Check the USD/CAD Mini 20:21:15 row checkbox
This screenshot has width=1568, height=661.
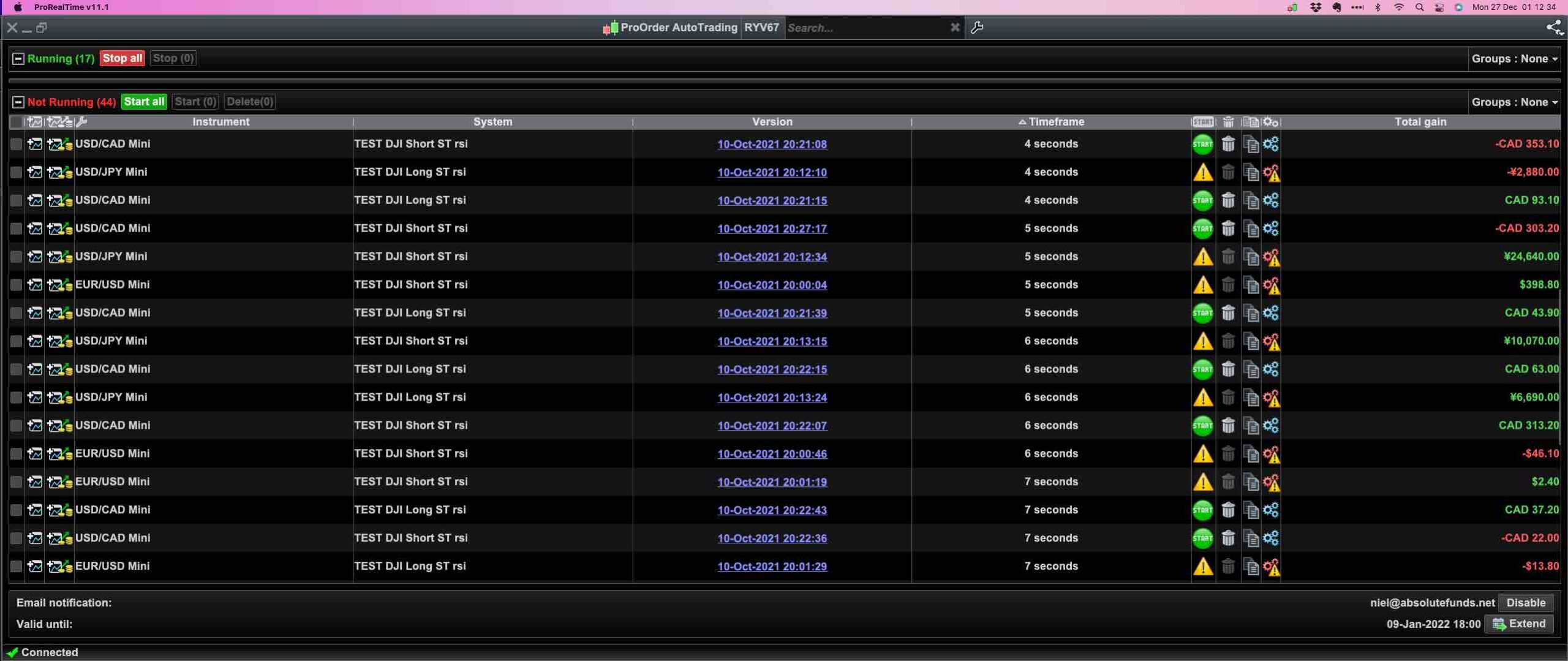tap(17, 200)
